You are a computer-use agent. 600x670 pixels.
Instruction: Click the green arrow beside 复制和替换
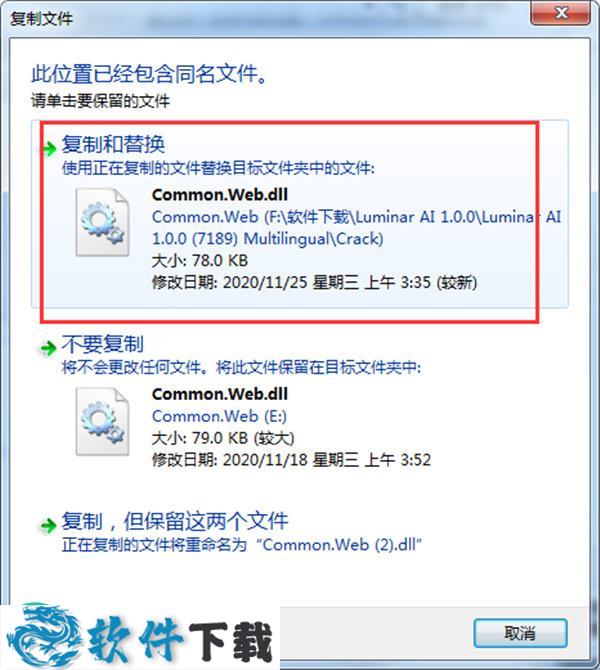48,148
